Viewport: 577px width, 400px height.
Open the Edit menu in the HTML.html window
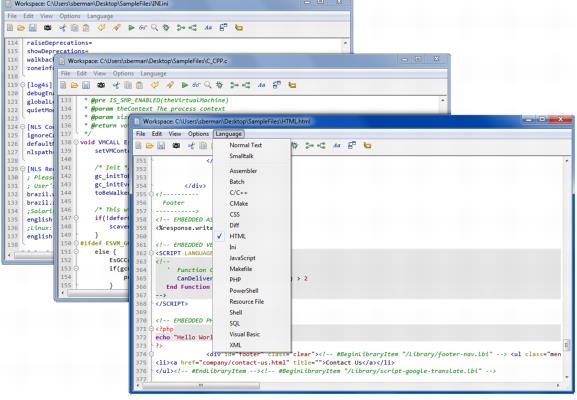click(157, 134)
